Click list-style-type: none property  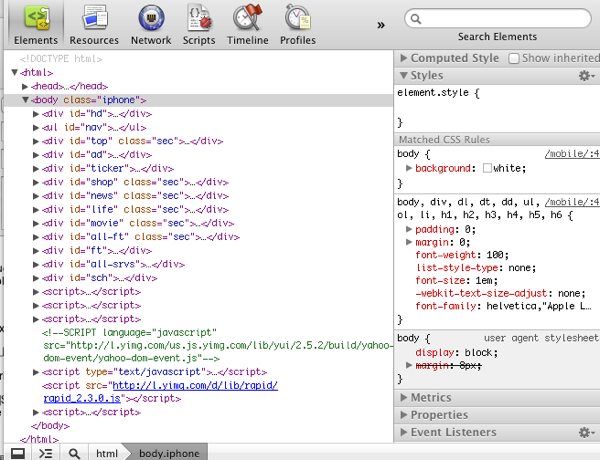pyautogui.click(x=476, y=268)
